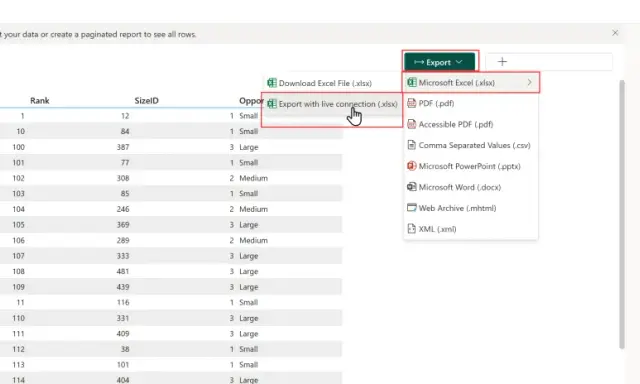The image size is (640, 384).
Task: Click SizeID cell 333
Action: pyautogui.click(x=123, y=256)
